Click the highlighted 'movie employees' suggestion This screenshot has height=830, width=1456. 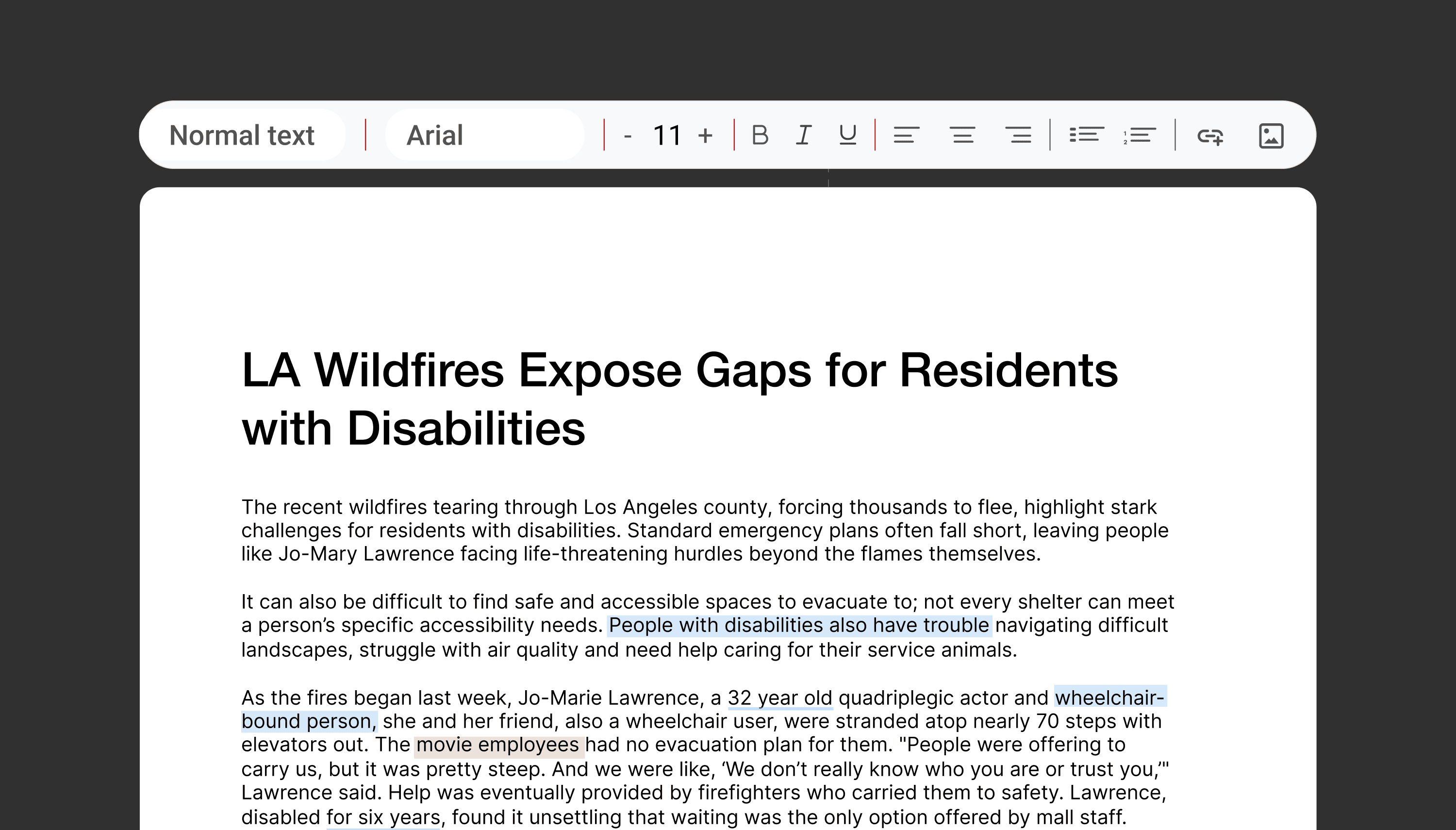(x=497, y=745)
